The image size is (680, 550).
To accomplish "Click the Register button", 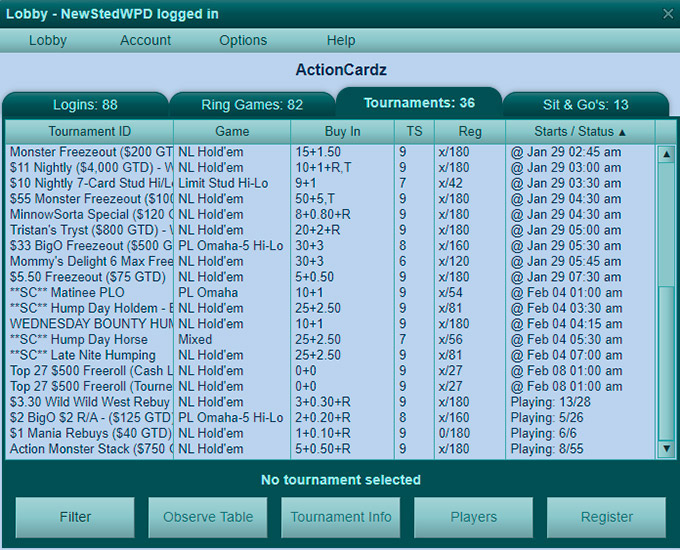I will click(x=606, y=517).
